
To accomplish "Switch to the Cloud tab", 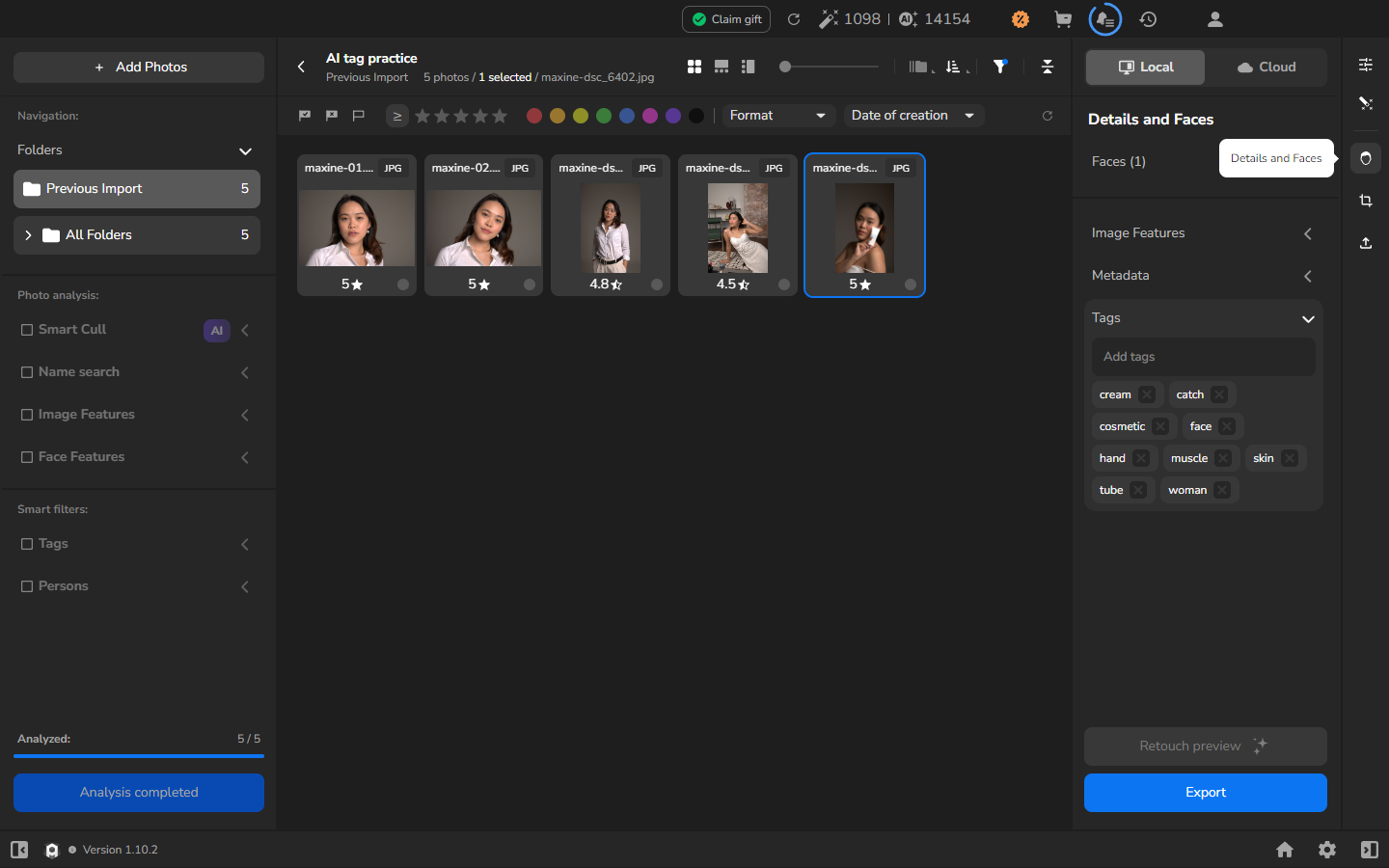I will pos(1266,68).
